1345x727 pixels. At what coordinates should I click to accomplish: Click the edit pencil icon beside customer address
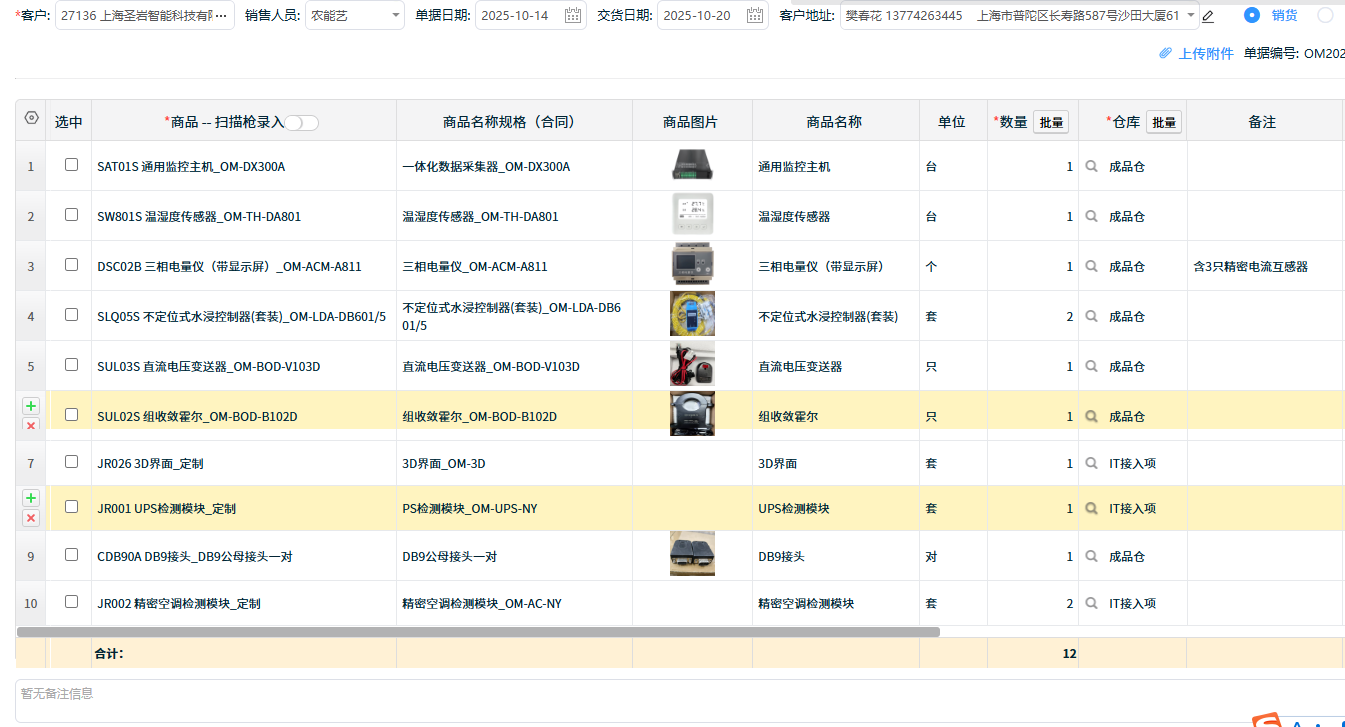coord(1208,16)
